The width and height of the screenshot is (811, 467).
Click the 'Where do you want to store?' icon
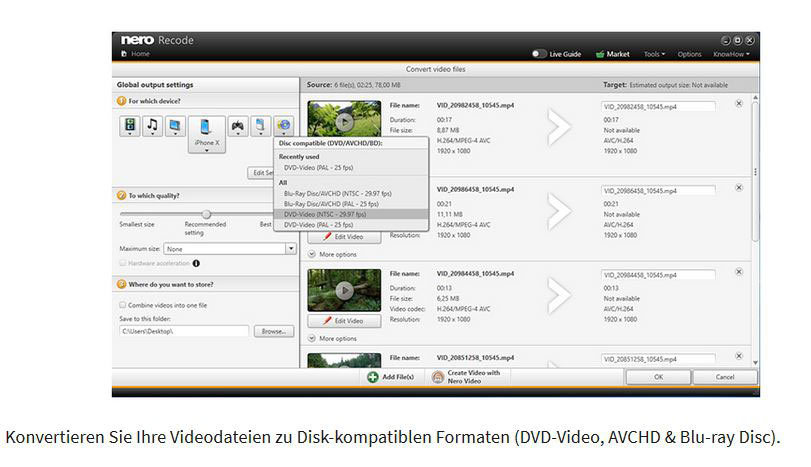point(122,284)
